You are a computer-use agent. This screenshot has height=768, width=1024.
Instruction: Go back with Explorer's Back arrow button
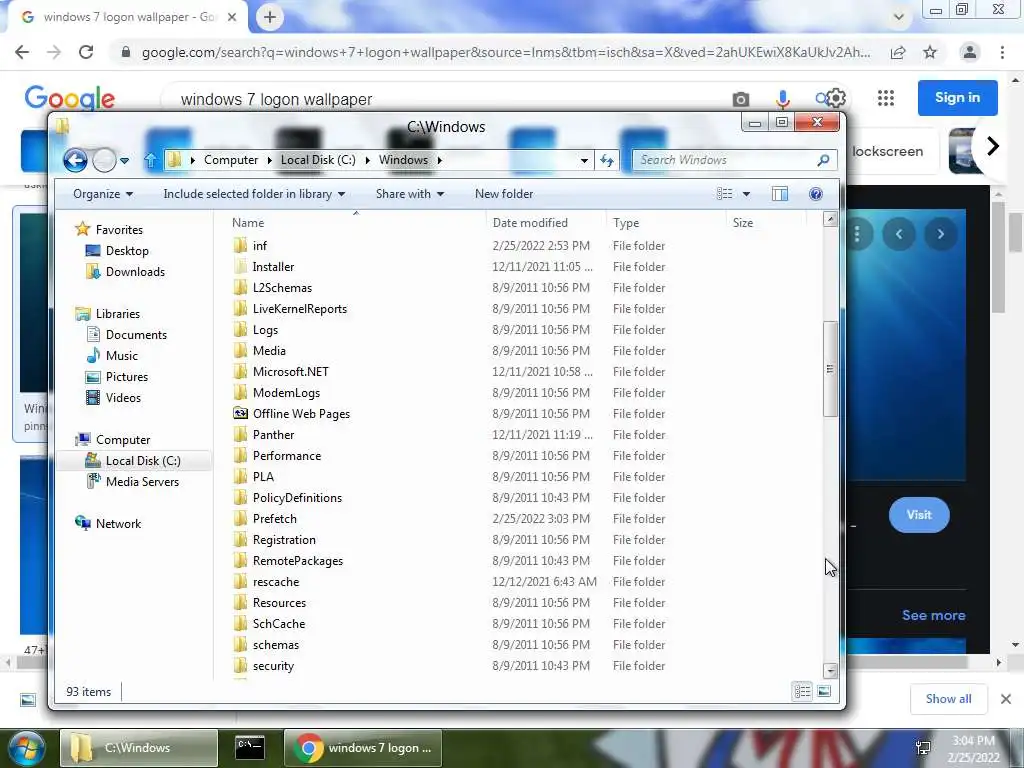75,160
